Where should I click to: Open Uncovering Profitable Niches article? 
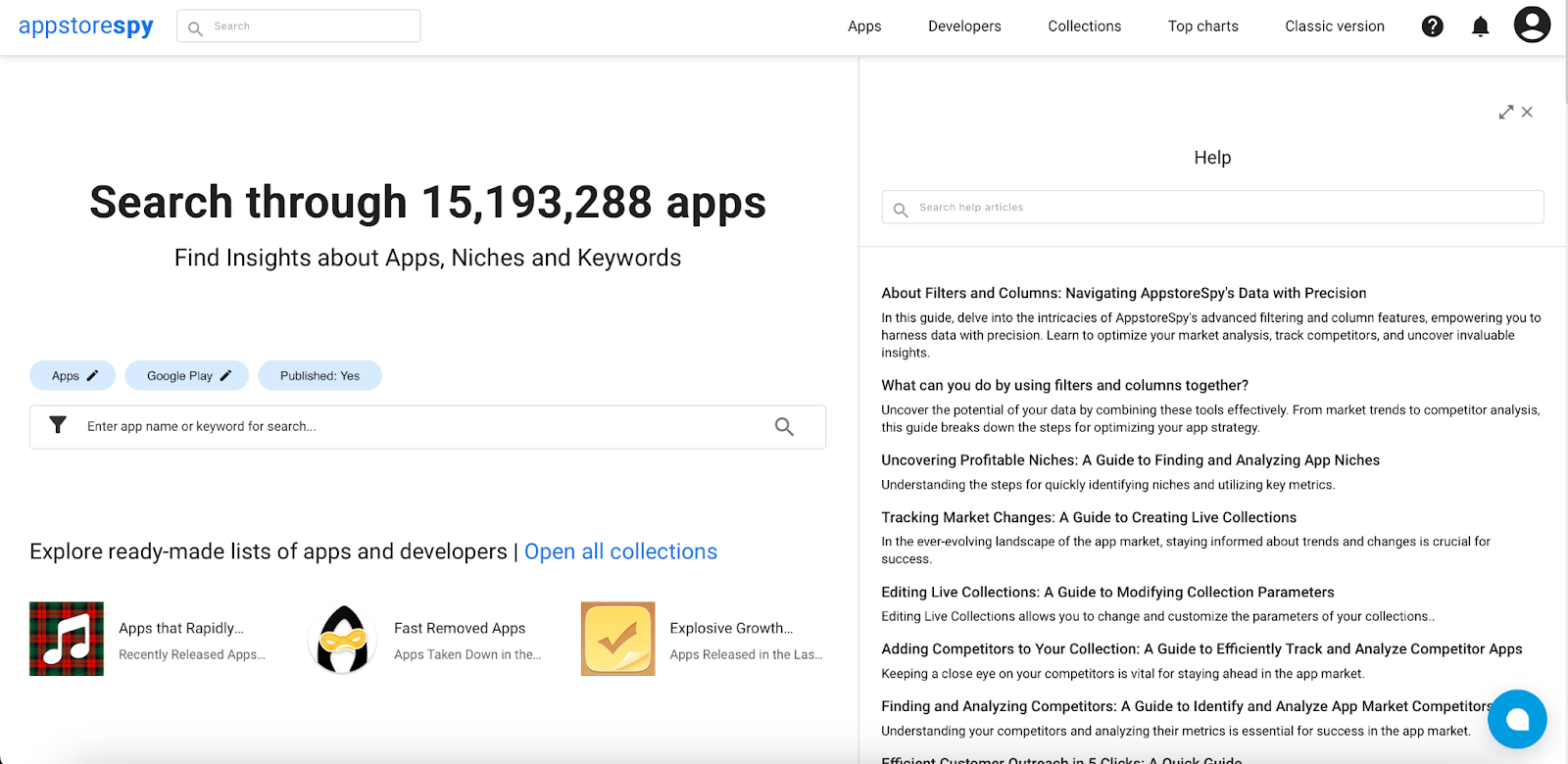tap(1130, 459)
